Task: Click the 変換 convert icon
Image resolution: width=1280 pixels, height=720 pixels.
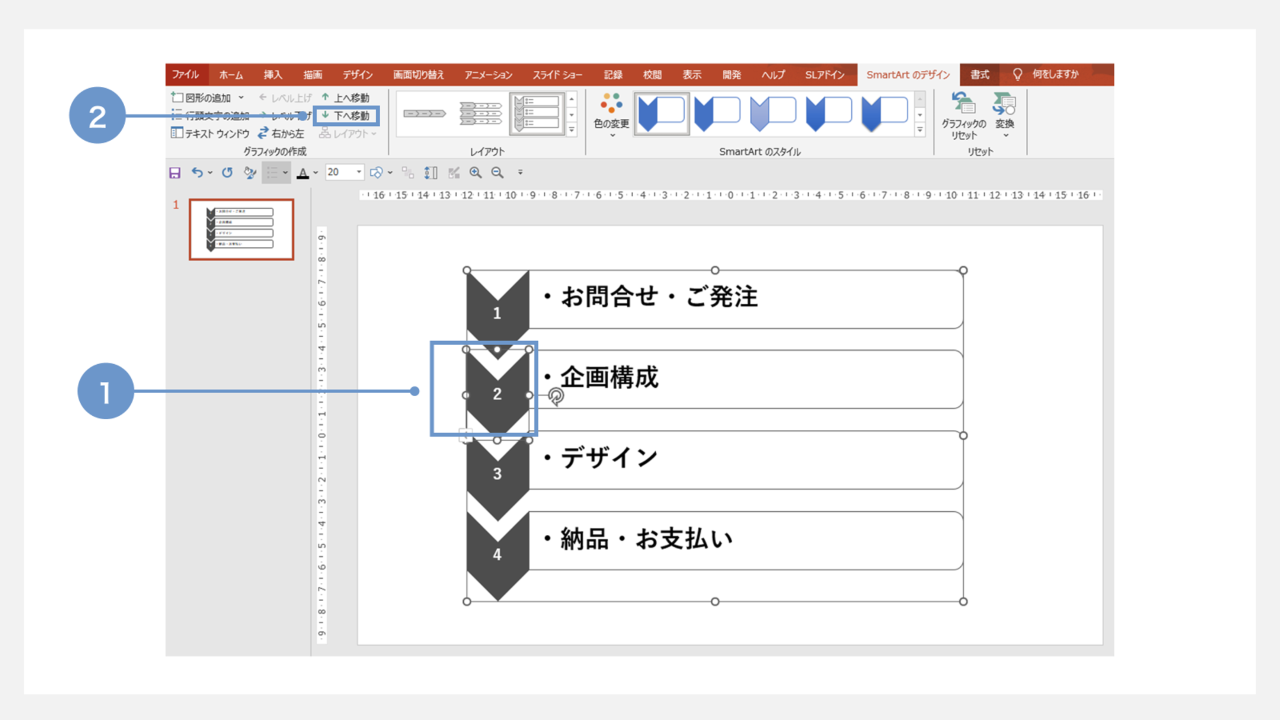Action: pos(1004,103)
